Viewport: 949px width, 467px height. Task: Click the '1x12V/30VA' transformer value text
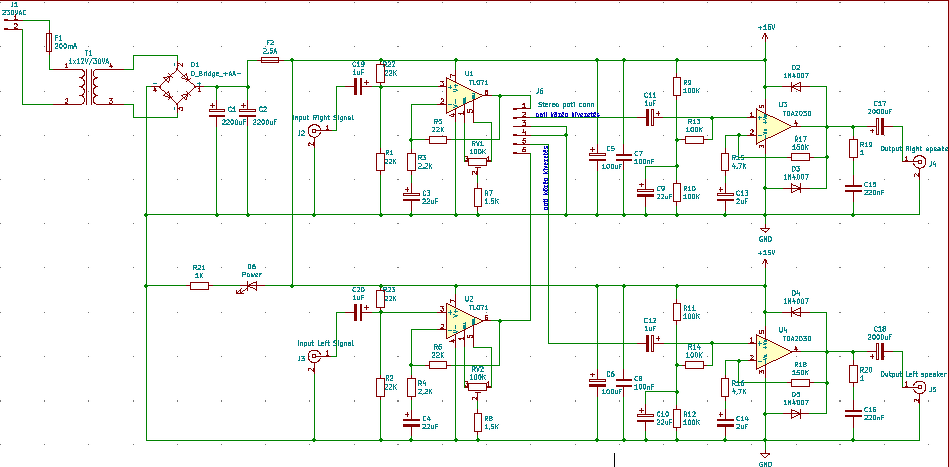pos(91,62)
